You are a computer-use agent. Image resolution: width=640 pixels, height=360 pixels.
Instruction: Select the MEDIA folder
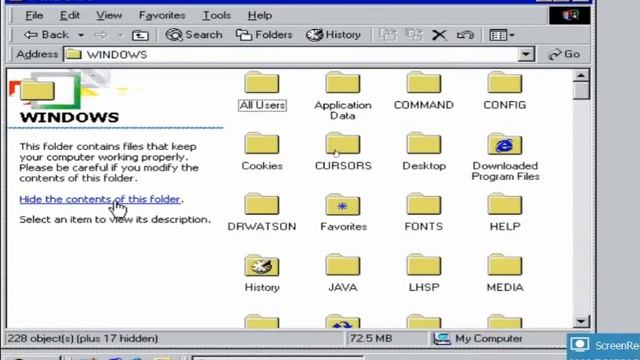click(505, 273)
